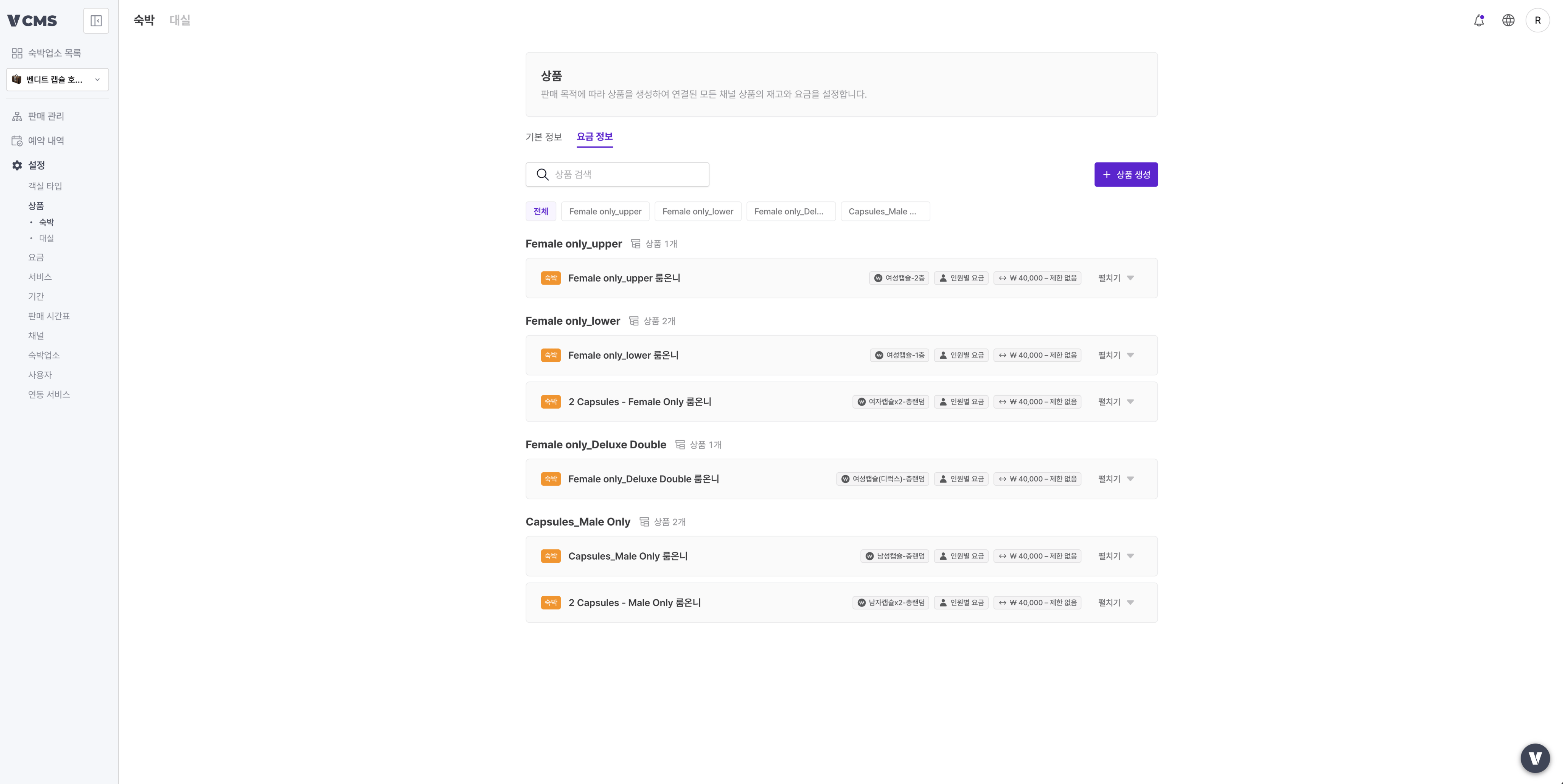Image resolution: width=1563 pixels, height=784 pixels.
Task: Filter by Female only_upper chip
Action: [605, 211]
